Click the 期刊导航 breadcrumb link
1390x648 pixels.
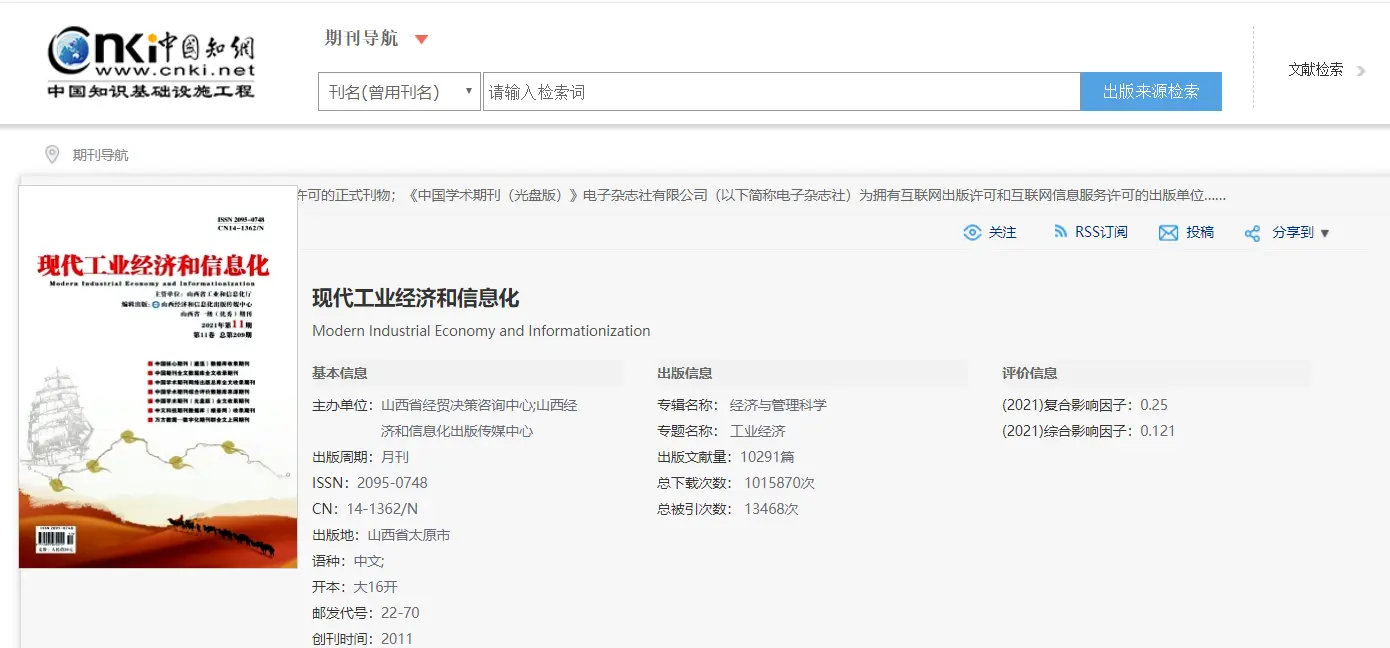(100, 155)
